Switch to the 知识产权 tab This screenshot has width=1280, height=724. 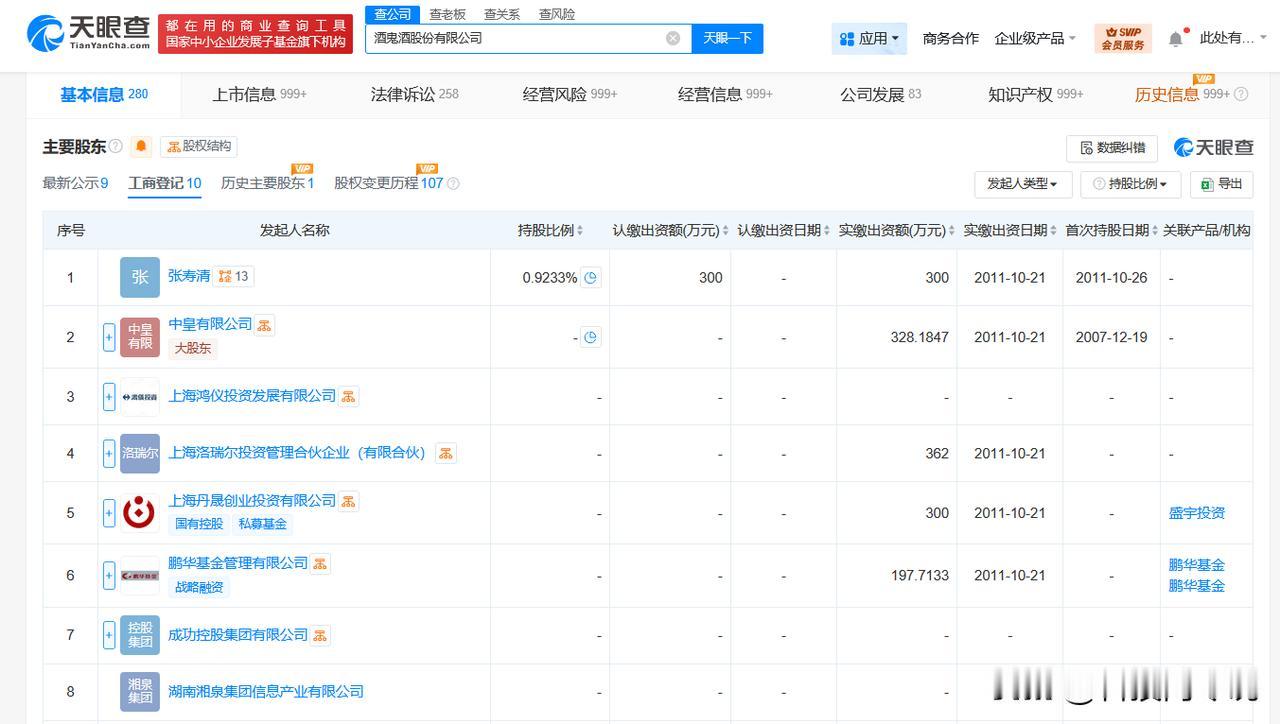1035,94
